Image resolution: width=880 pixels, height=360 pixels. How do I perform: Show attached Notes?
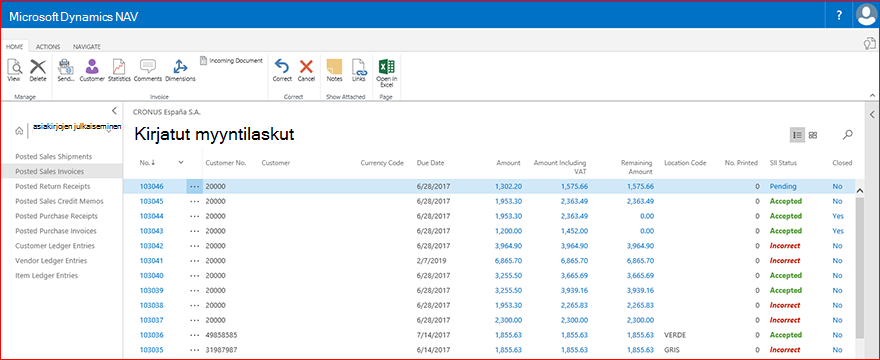click(x=334, y=71)
